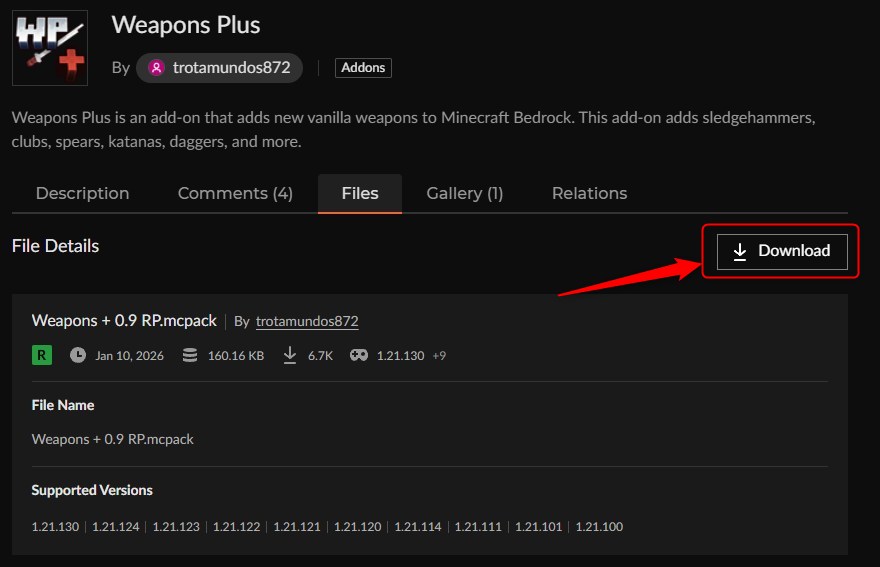This screenshot has height=567, width=880.
Task: Open trotamundos872 author profile badge
Action: click(x=219, y=68)
